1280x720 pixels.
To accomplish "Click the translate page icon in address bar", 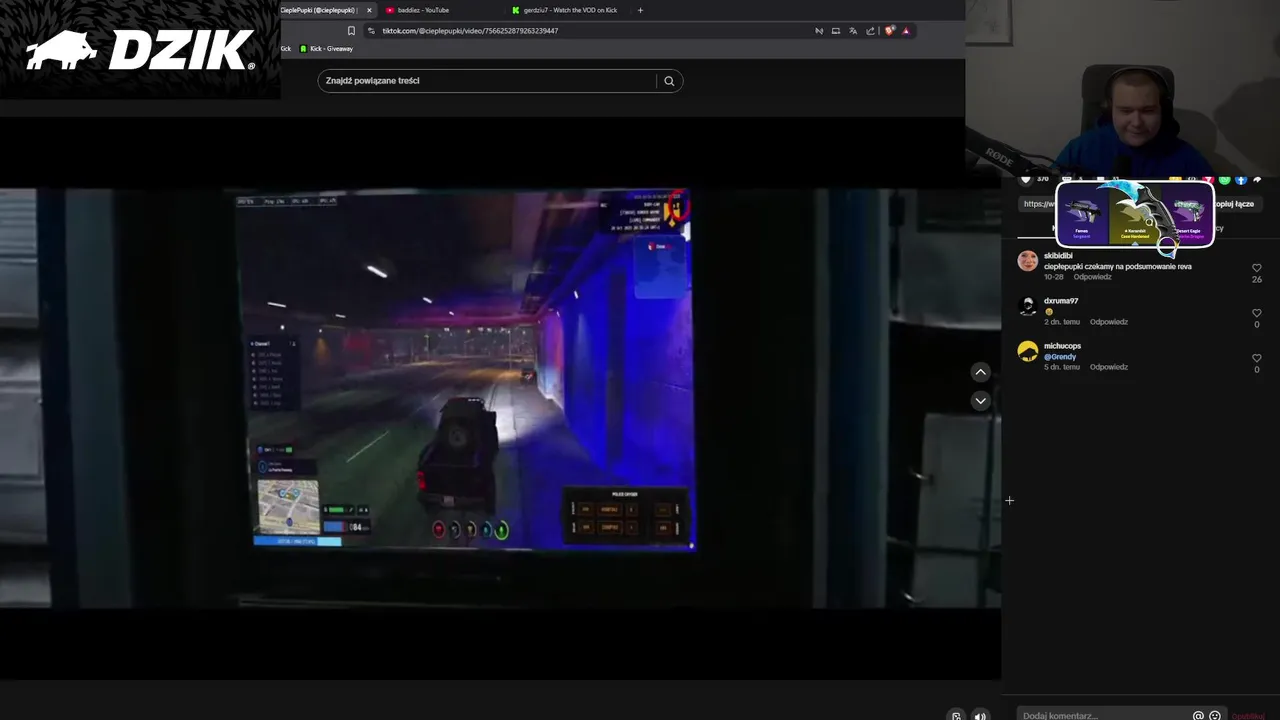I will point(853,31).
